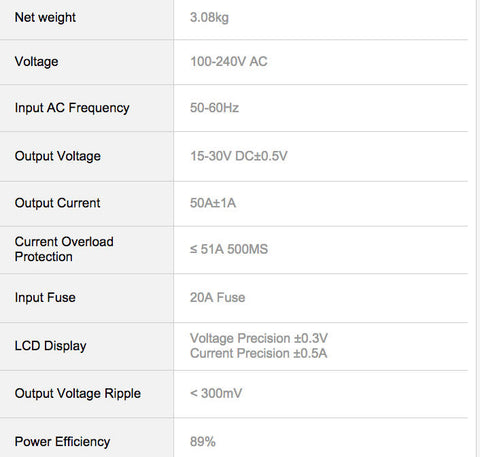Click the Output Current label
This screenshot has height=457, width=480.
[57, 203]
